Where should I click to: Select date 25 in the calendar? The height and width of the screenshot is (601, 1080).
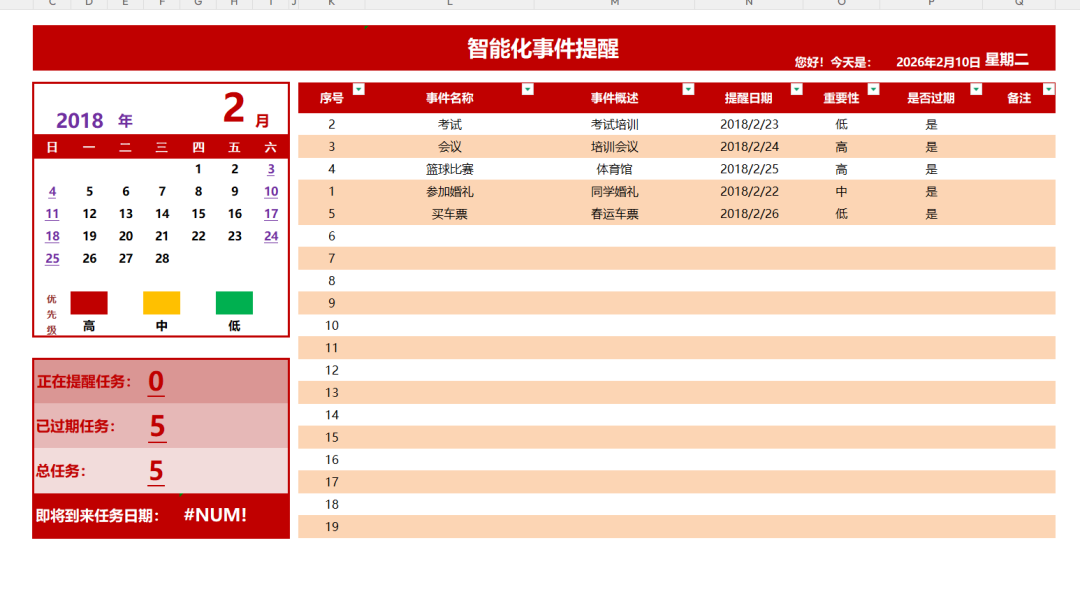click(x=52, y=259)
